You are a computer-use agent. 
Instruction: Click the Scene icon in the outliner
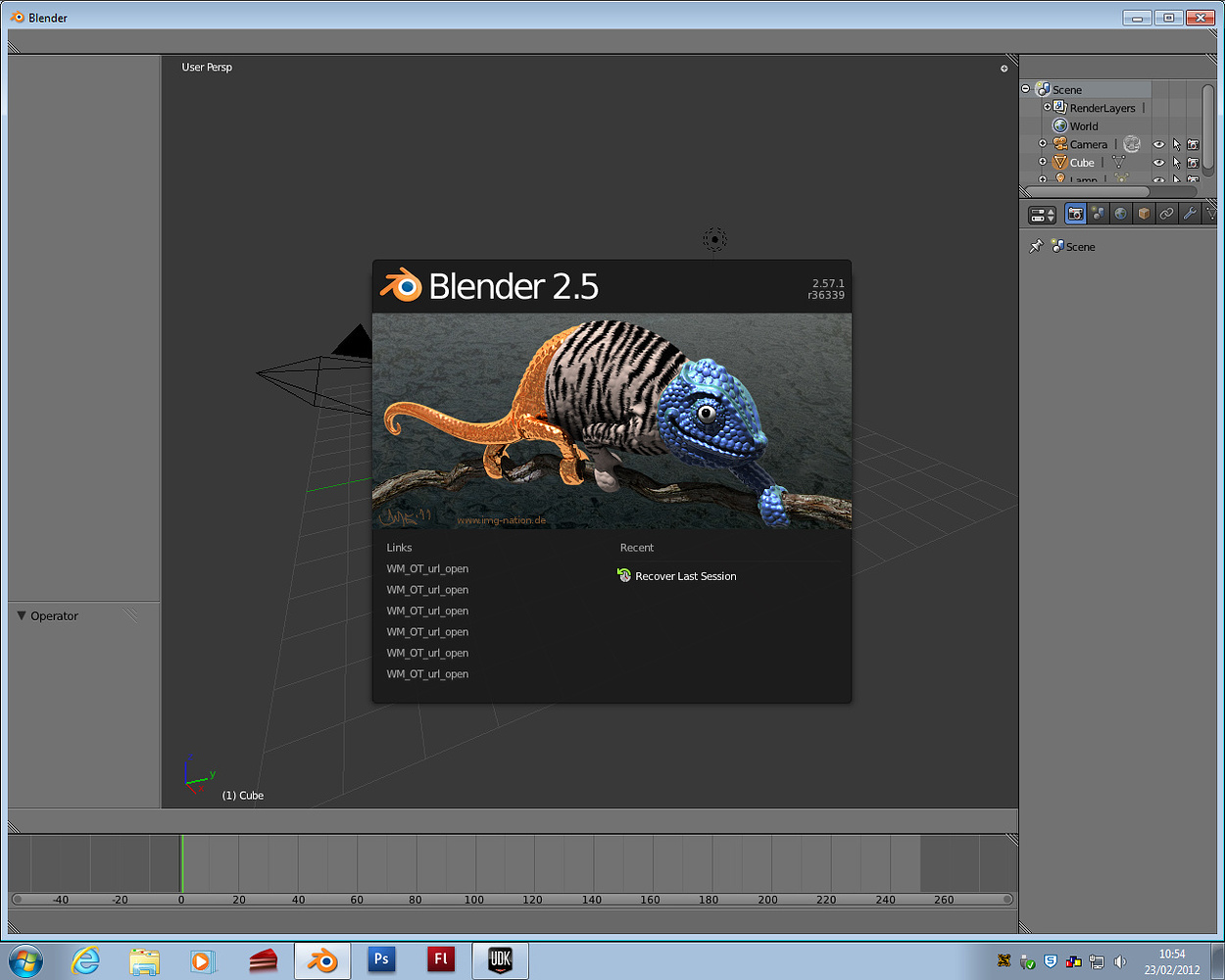coord(1044,89)
